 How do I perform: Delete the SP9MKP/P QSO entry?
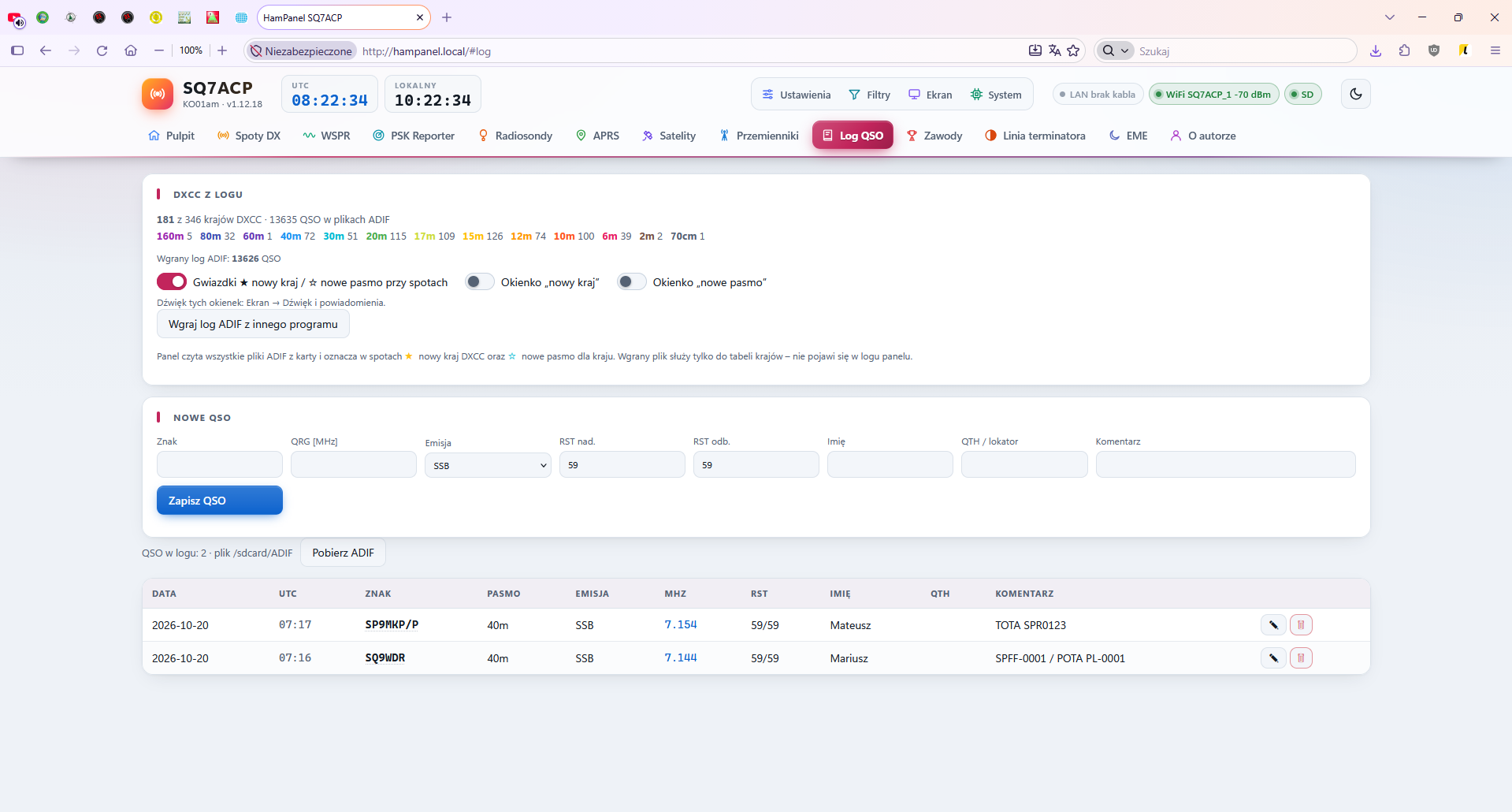coord(1301,625)
